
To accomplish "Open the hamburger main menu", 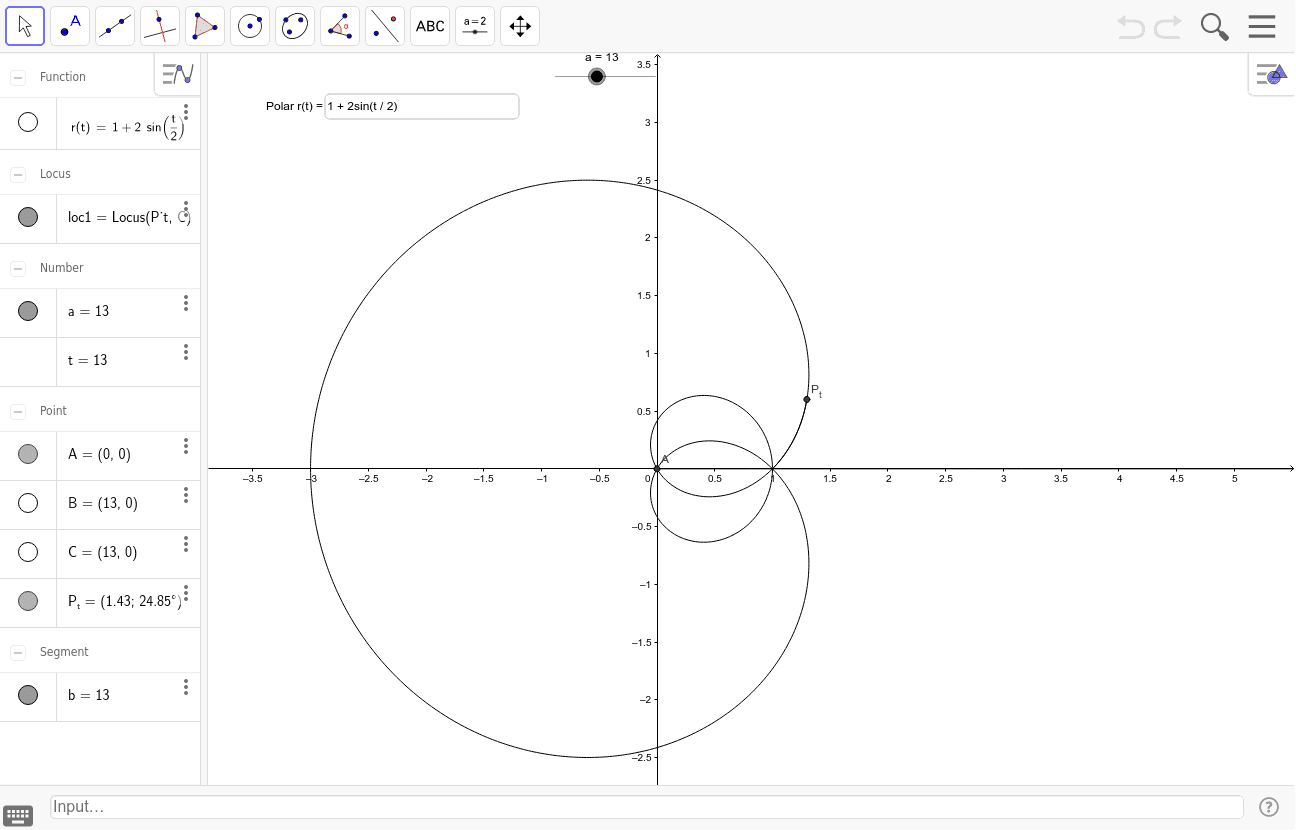I will click(x=1262, y=26).
